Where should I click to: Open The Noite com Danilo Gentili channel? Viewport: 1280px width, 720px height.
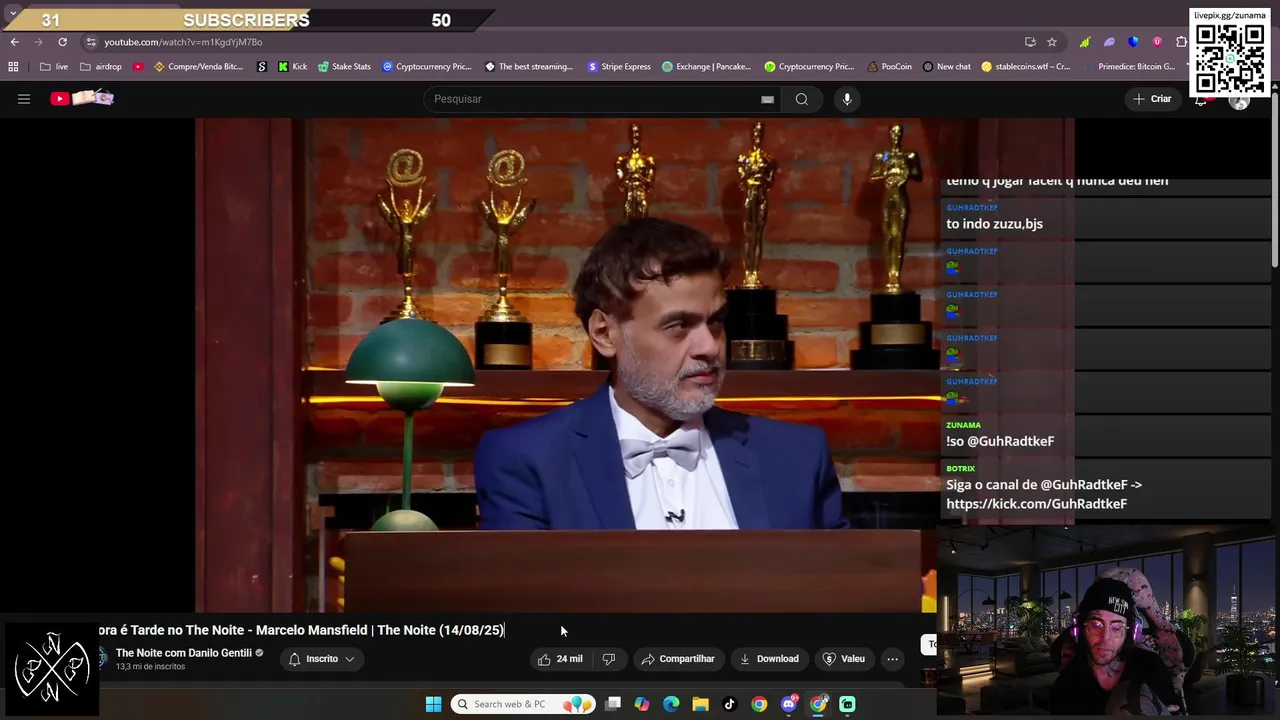pyautogui.click(x=184, y=653)
